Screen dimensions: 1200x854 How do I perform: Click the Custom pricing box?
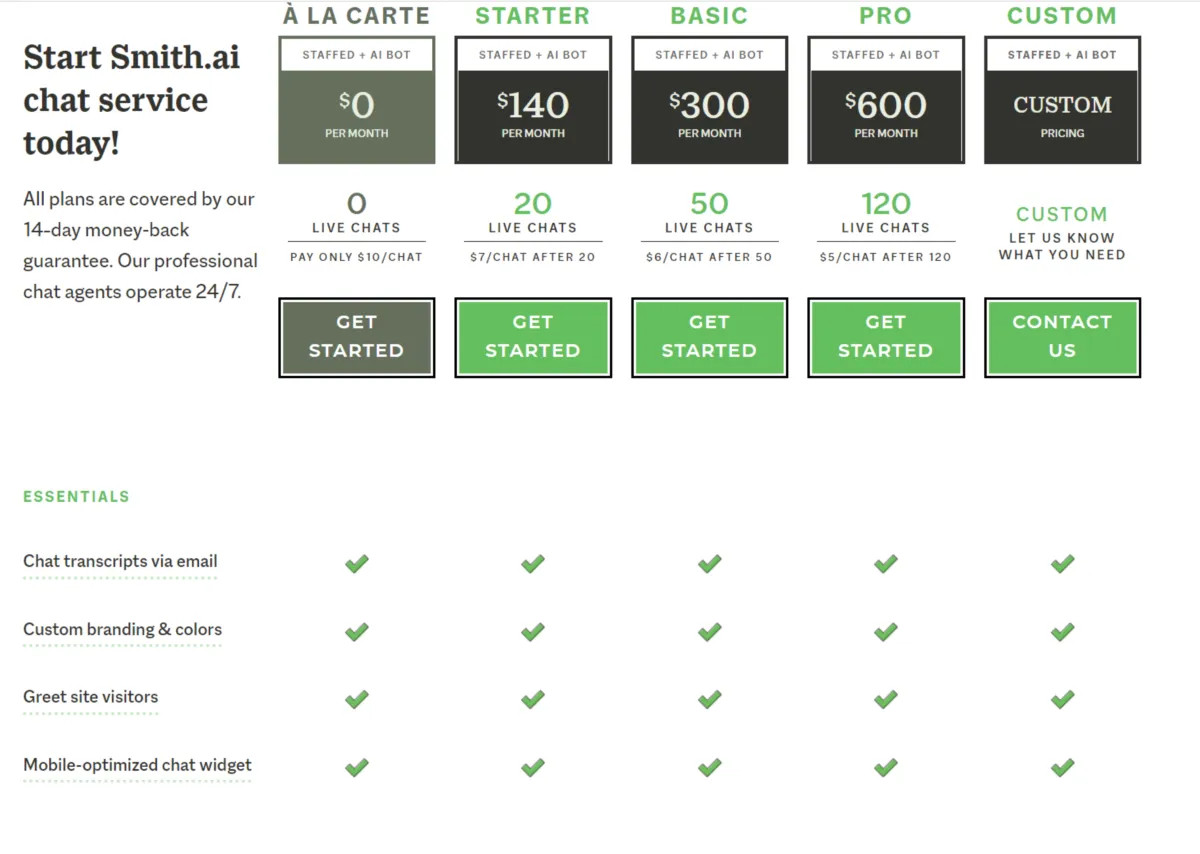pyautogui.click(x=1062, y=115)
